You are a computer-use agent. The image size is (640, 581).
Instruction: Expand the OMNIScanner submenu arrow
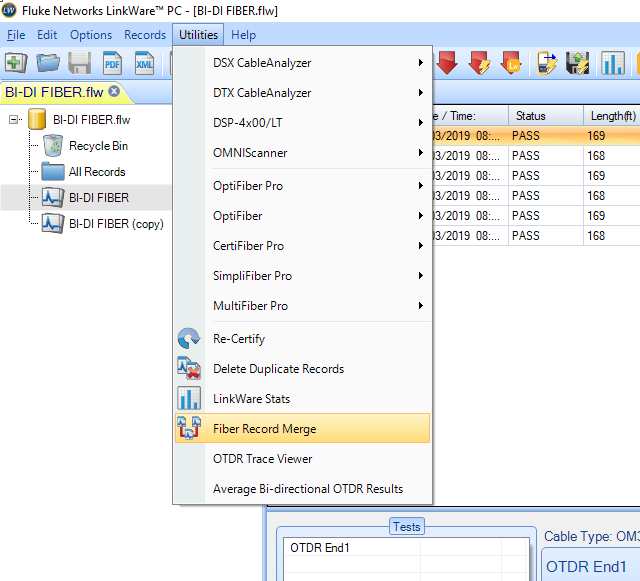pyautogui.click(x=420, y=153)
